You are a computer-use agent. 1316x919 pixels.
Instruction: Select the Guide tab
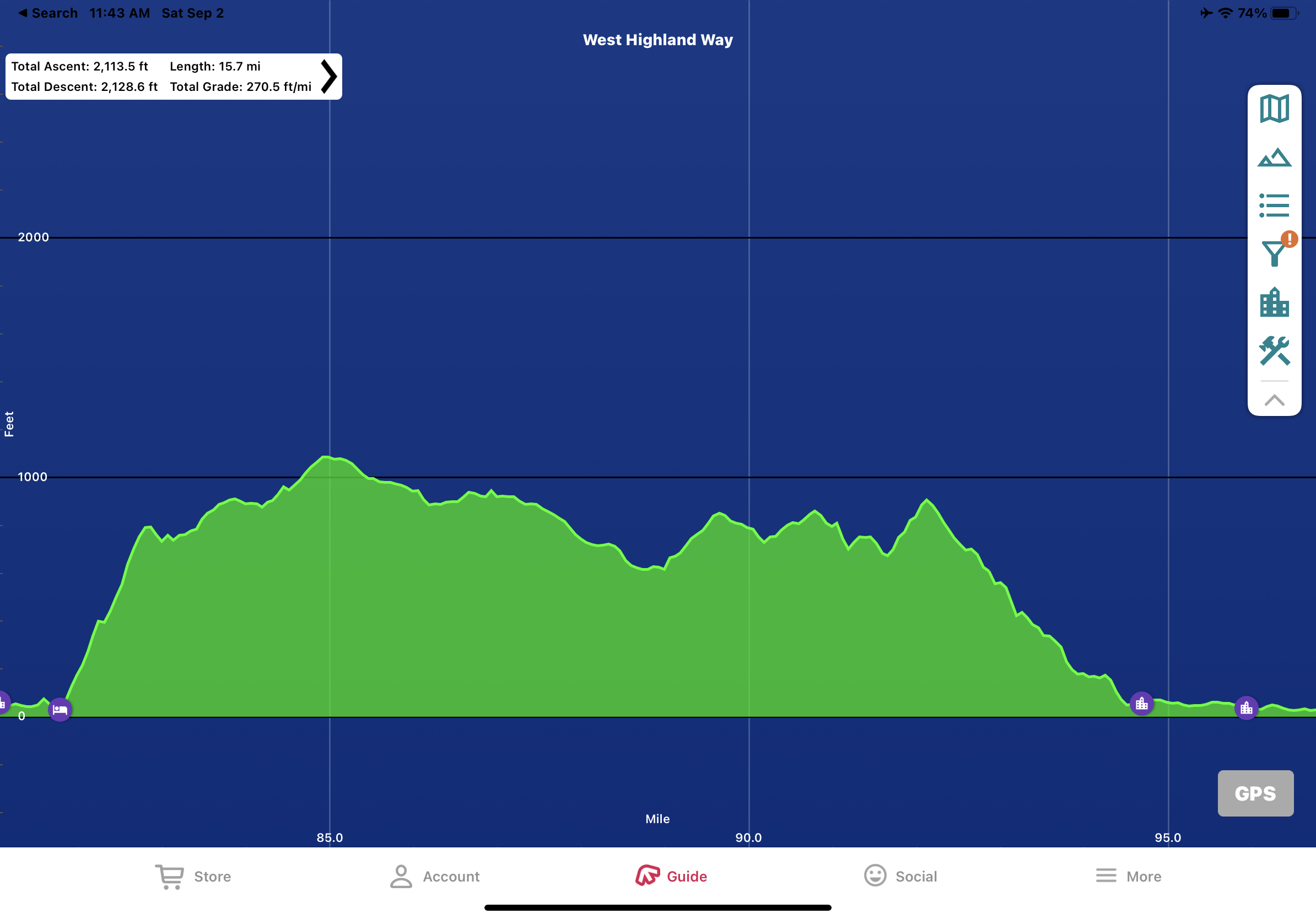pyautogui.click(x=671, y=876)
